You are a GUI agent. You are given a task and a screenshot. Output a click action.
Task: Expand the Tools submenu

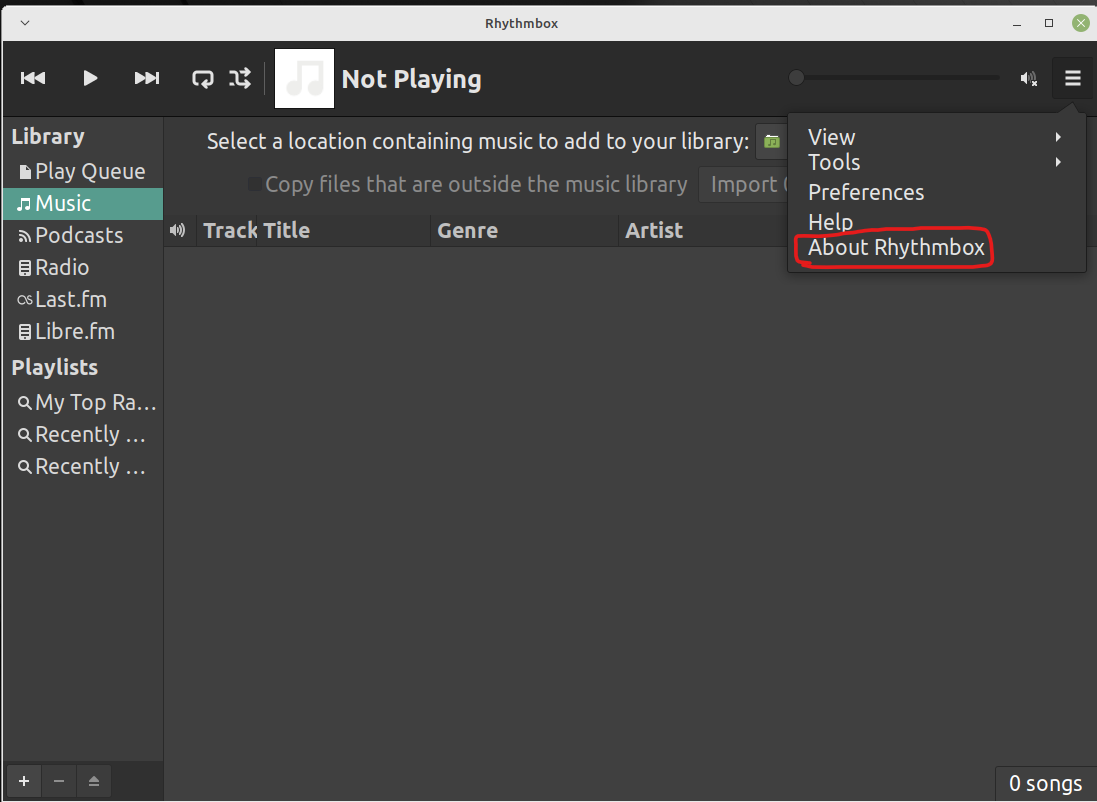(x=936, y=162)
